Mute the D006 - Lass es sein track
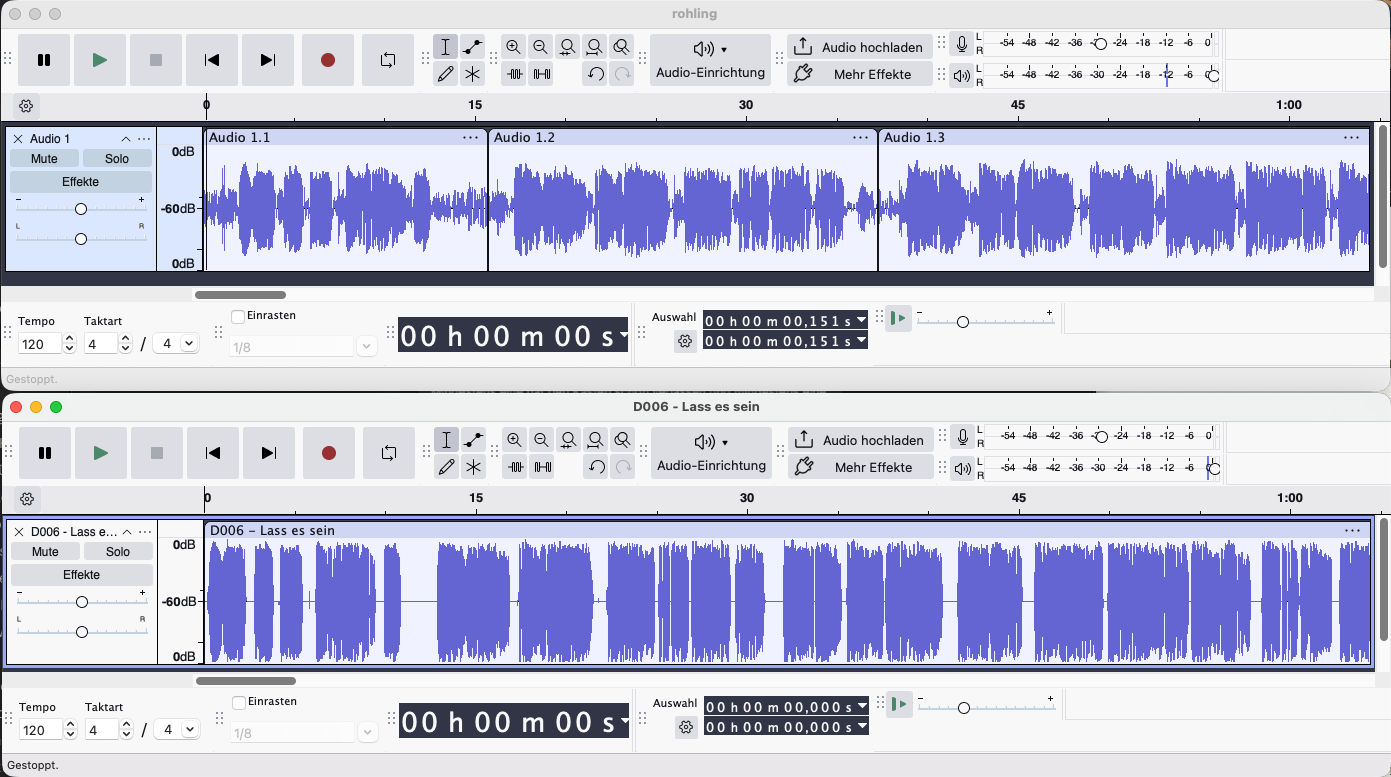Viewport: 1391px width, 777px height. [x=45, y=552]
